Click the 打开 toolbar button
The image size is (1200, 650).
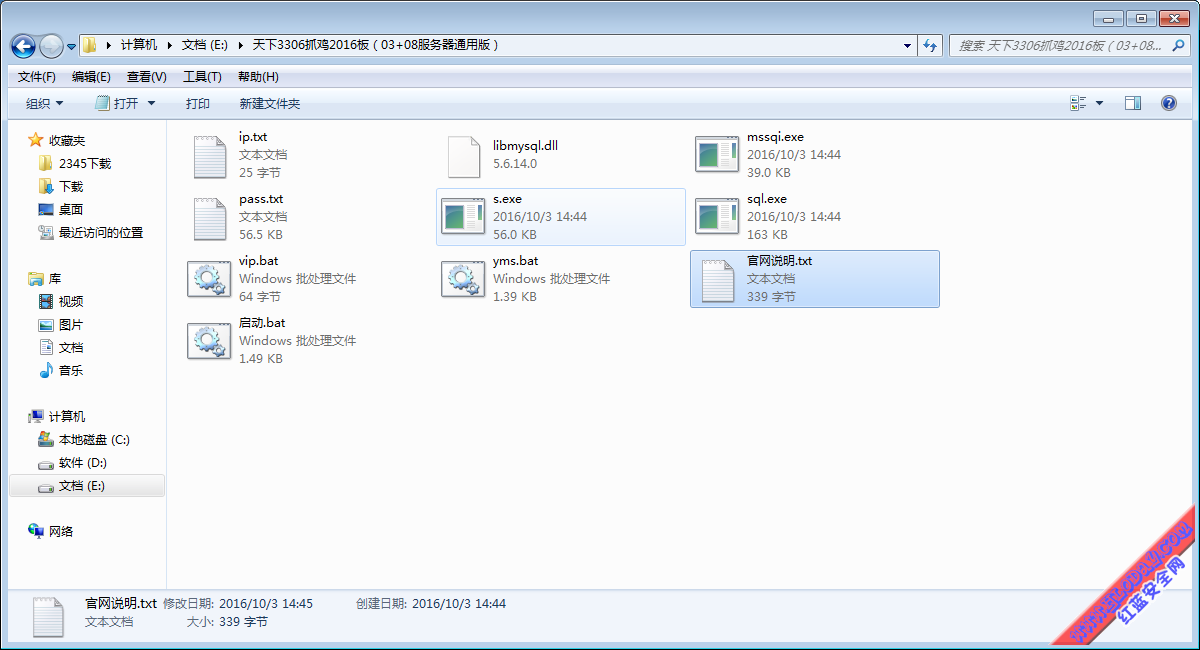(x=118, y=103)
